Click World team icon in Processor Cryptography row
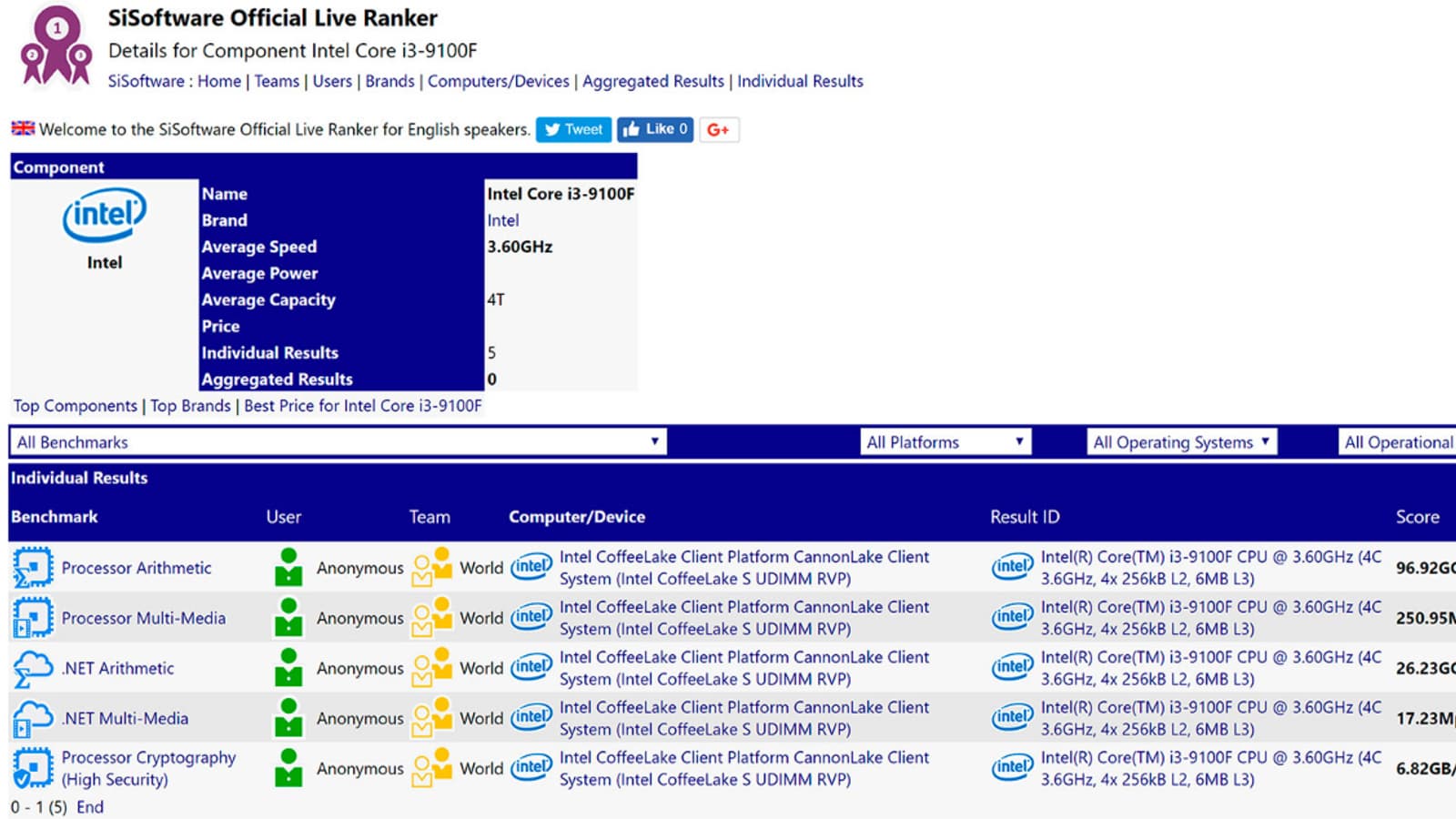This screenshot has width=1456, height=819. pos(432,767)
